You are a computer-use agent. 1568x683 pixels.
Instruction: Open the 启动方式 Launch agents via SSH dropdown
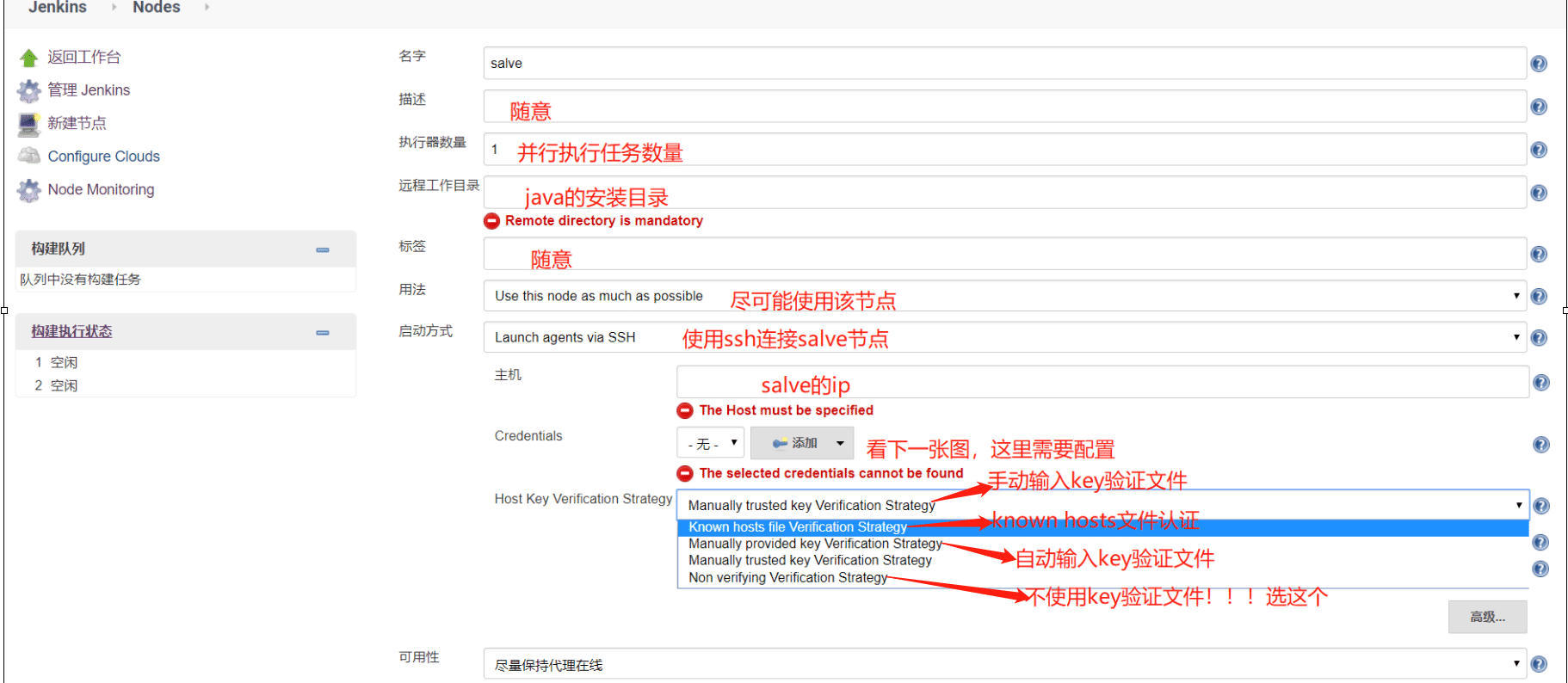click(x=1004, y=337)
